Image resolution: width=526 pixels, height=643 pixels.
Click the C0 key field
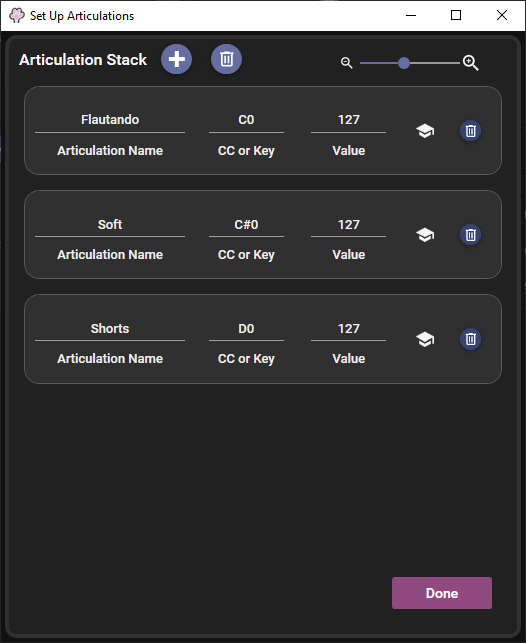pyautogui.click(x=246, y=120)
